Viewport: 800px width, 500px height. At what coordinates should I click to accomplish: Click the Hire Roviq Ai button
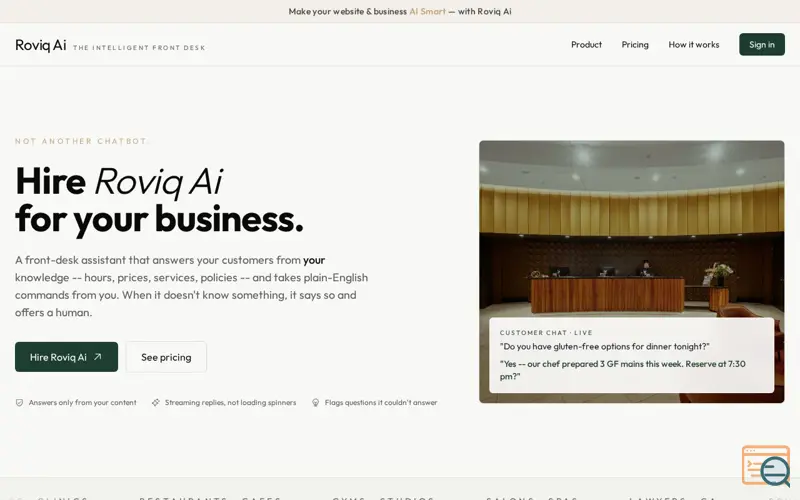[x=66, y=357]
